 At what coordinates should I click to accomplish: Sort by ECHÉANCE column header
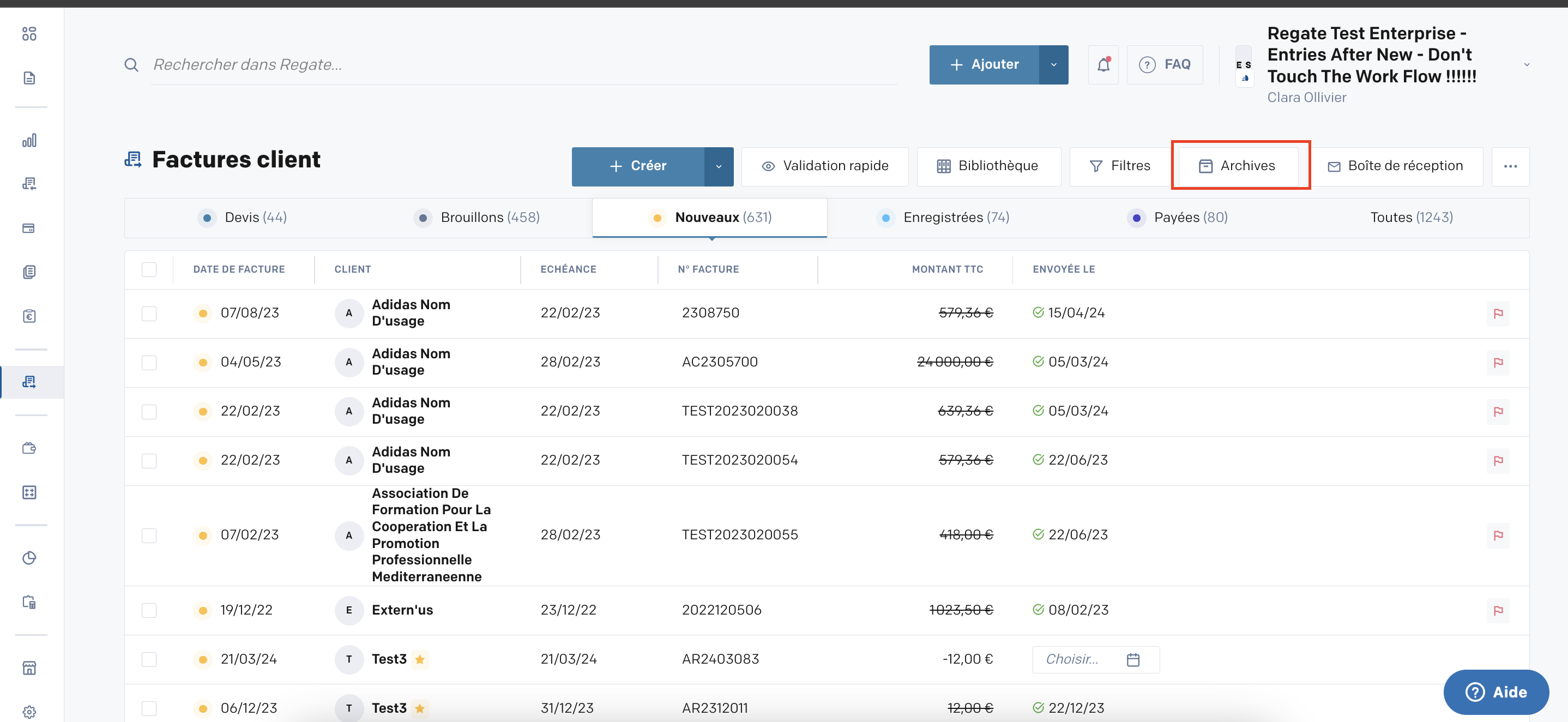(568, 270)
